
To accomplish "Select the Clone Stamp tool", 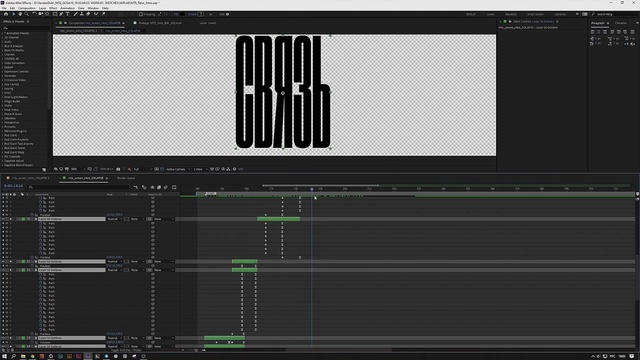I will pos(82,14).
